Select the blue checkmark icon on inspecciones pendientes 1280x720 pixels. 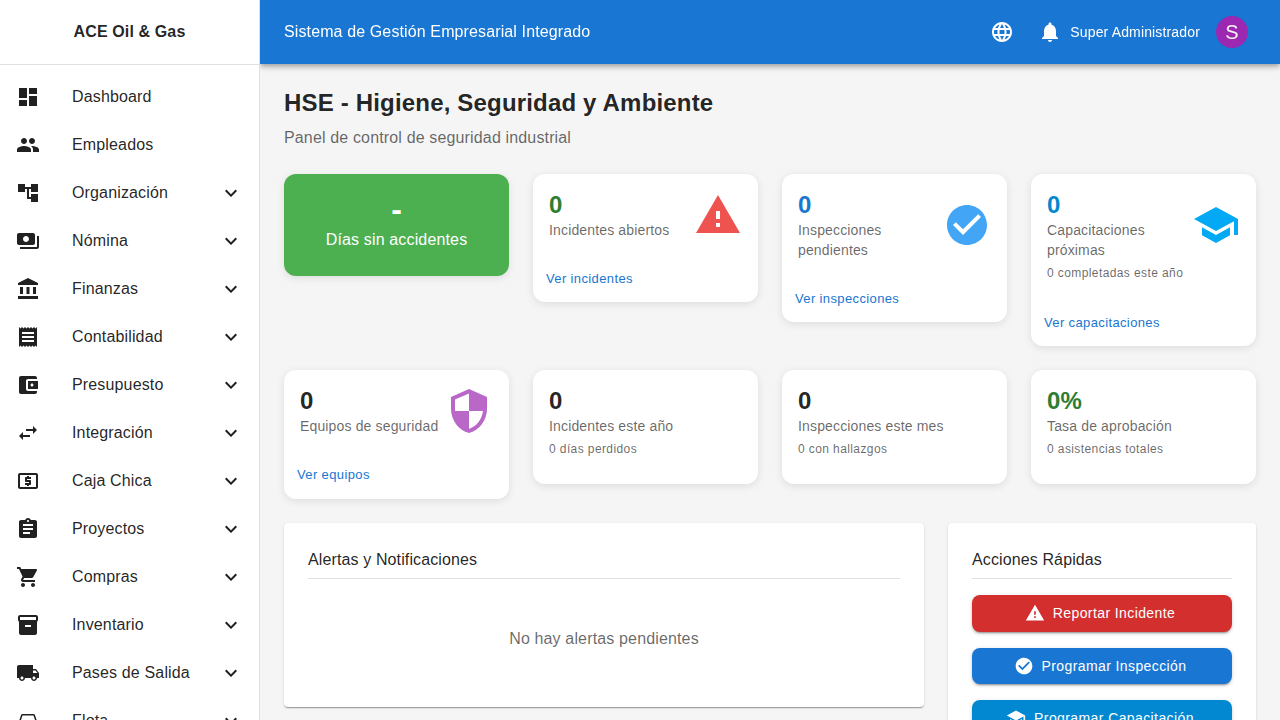pyautogui.click(x=966, y=224)
